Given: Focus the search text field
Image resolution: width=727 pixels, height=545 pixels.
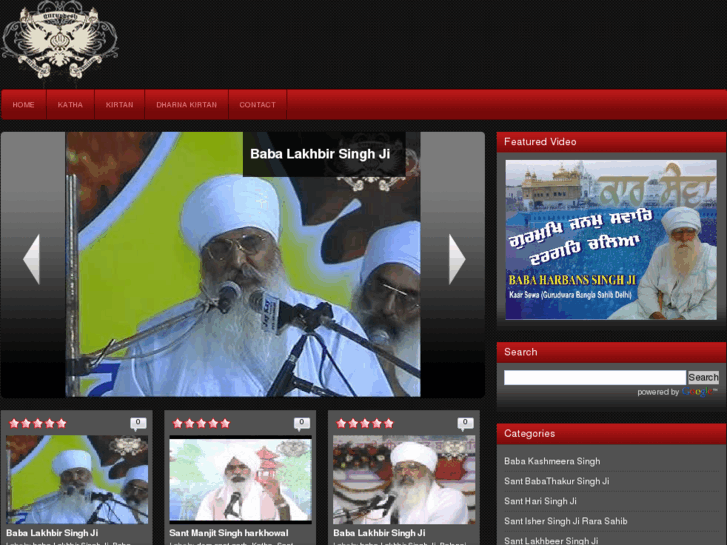Looking at the screenshot, I should (595, 377).
